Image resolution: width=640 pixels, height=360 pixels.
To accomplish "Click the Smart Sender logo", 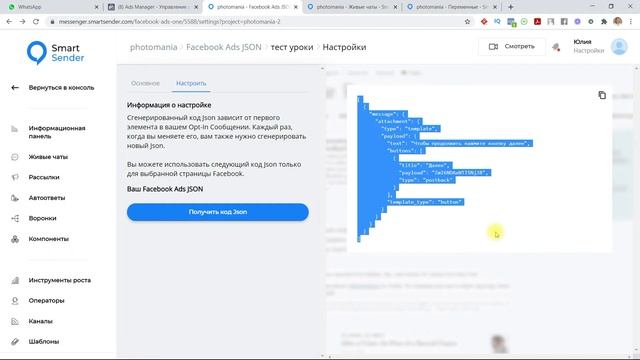I will (x=56, y=53).
